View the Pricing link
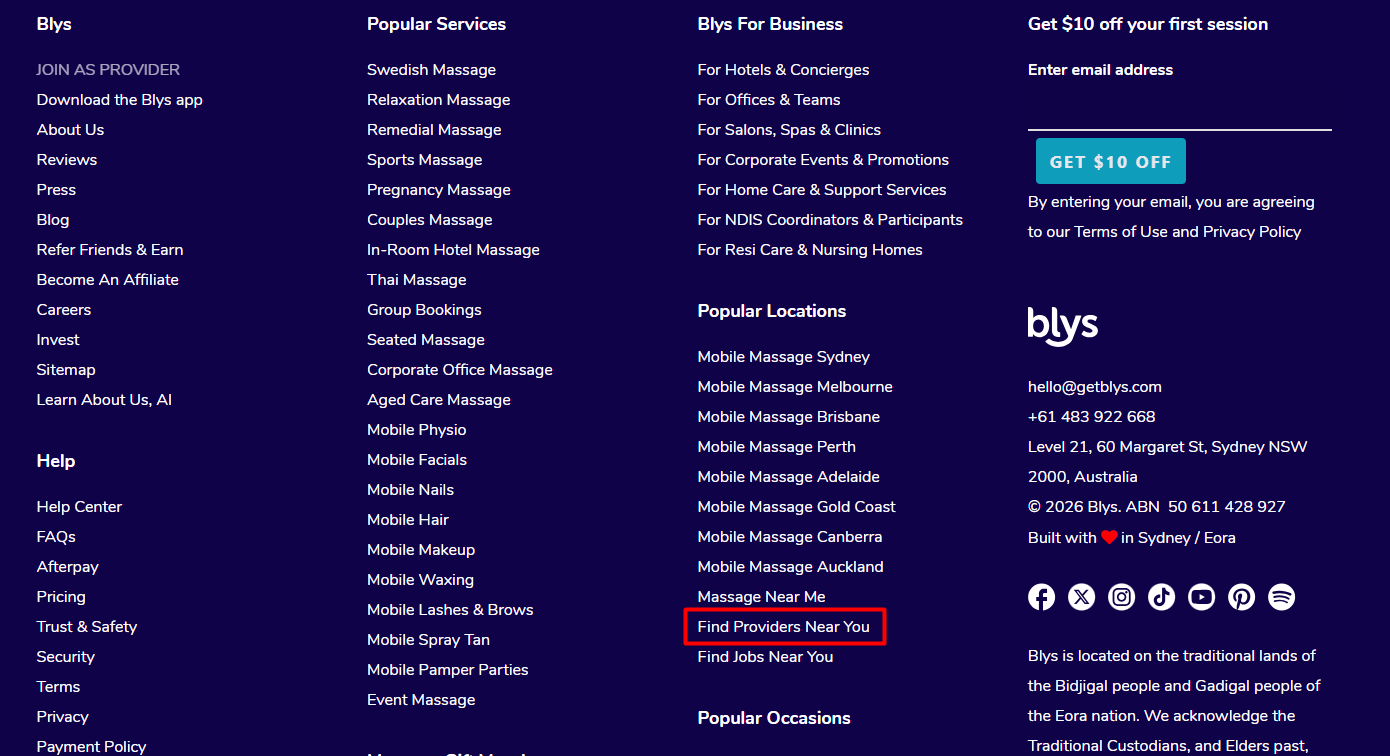 point(61,597)
